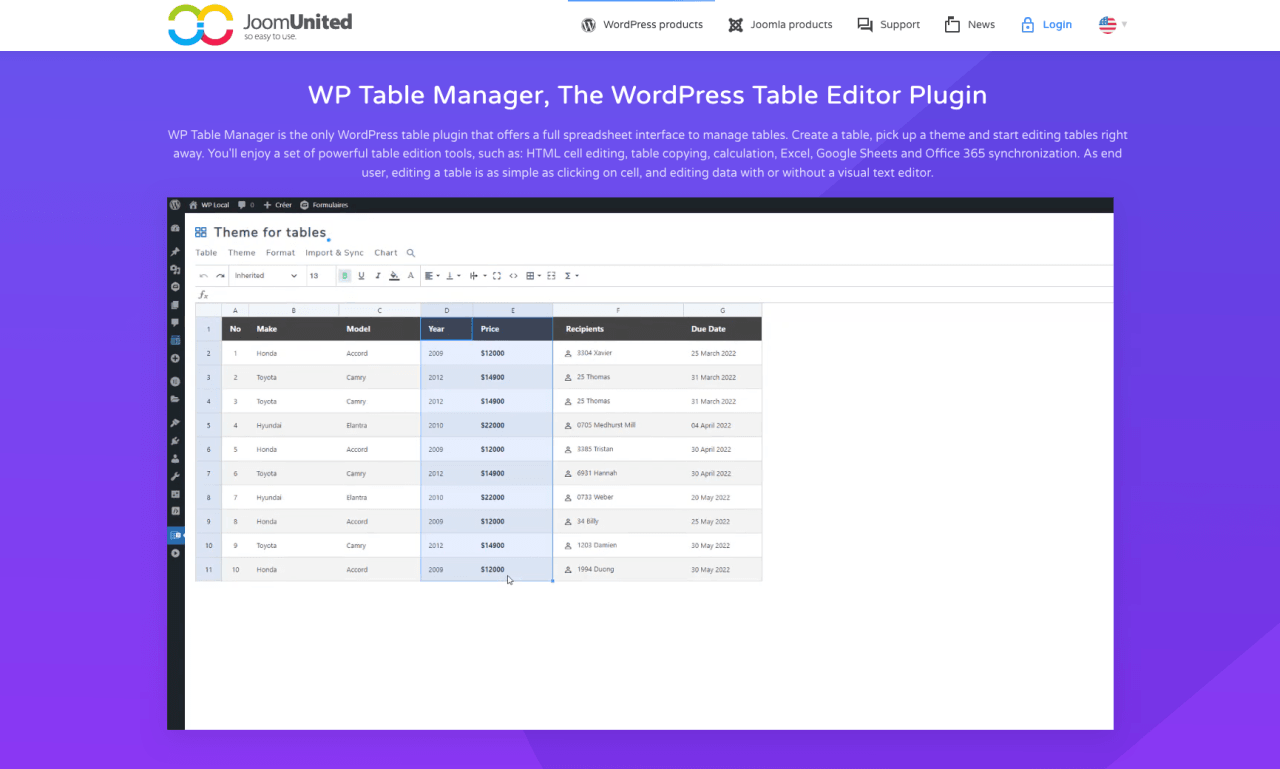Click the cell 0705 Medhurst Mill
Viewport: 1280px width, 769px height.
click(x=618, y=425)
